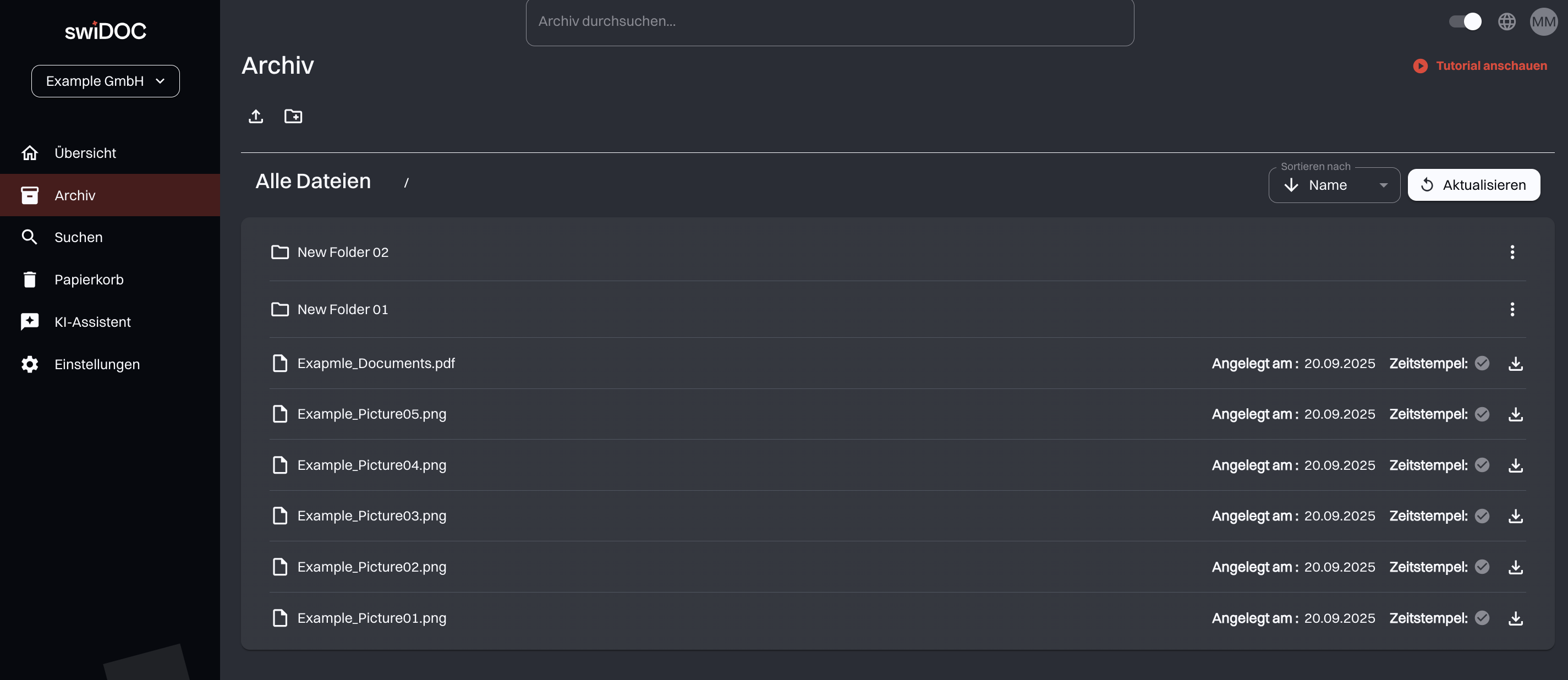Download Example_Picture03.png using its download icon
The image size is (1568, 680).
[1515, 516]
